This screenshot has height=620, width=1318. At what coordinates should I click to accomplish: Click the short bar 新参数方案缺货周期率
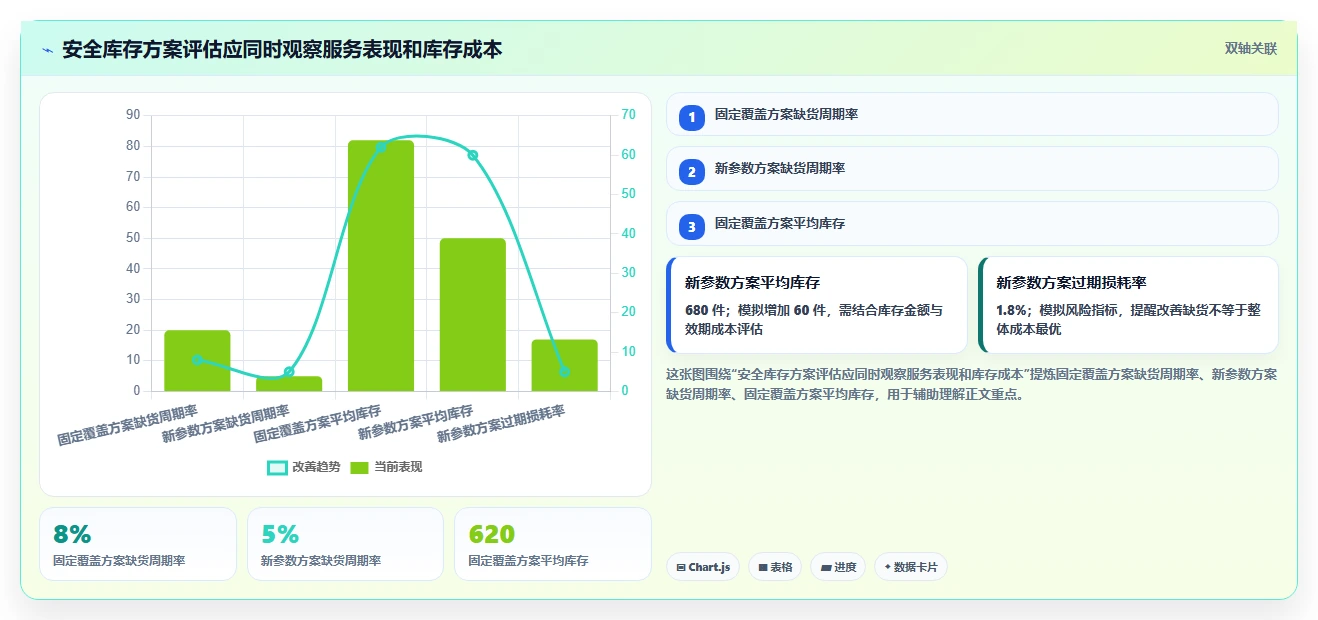pyautogui.click(x=289, y=384)
